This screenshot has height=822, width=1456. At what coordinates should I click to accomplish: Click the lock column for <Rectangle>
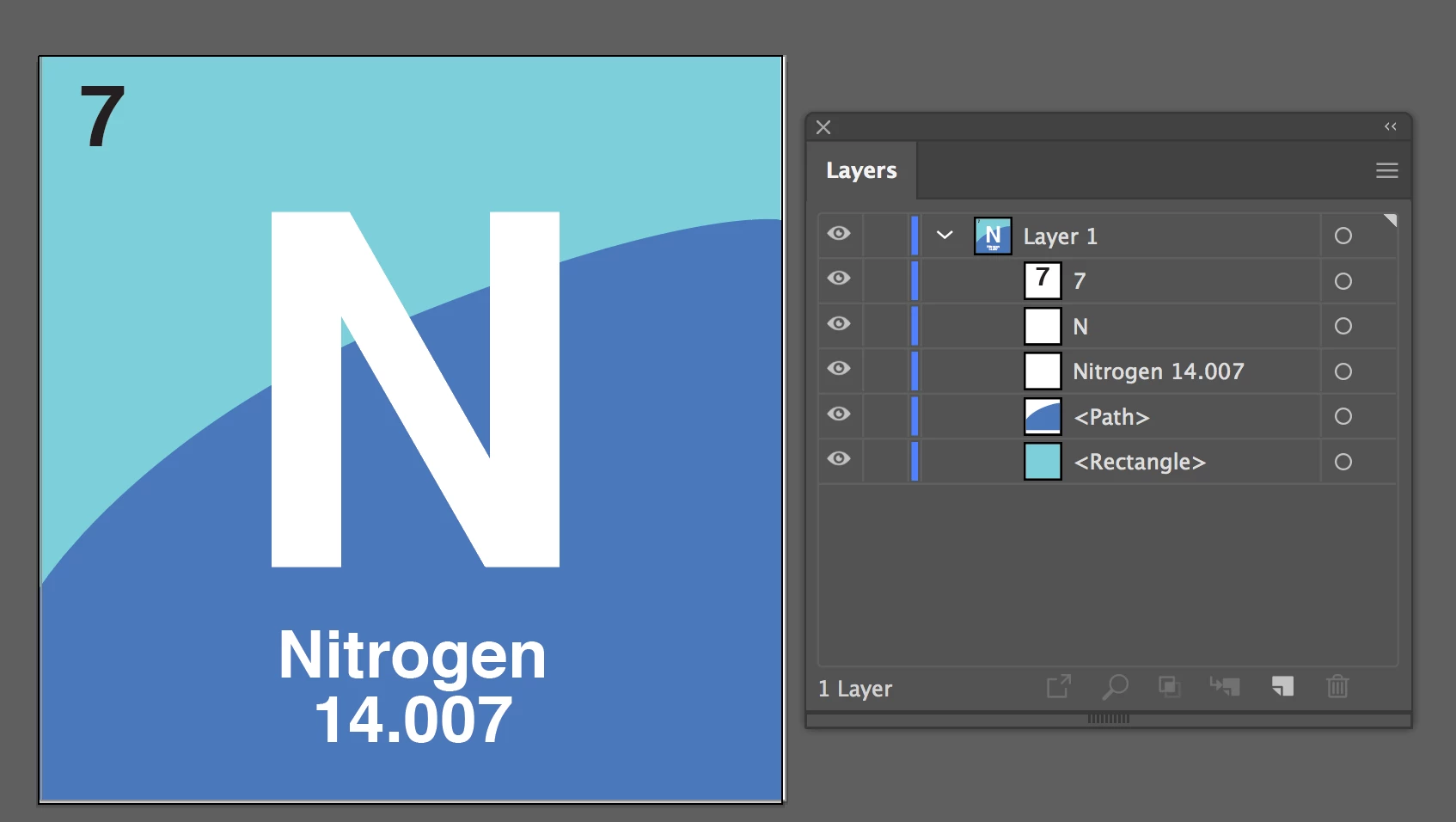pos(885,462)
